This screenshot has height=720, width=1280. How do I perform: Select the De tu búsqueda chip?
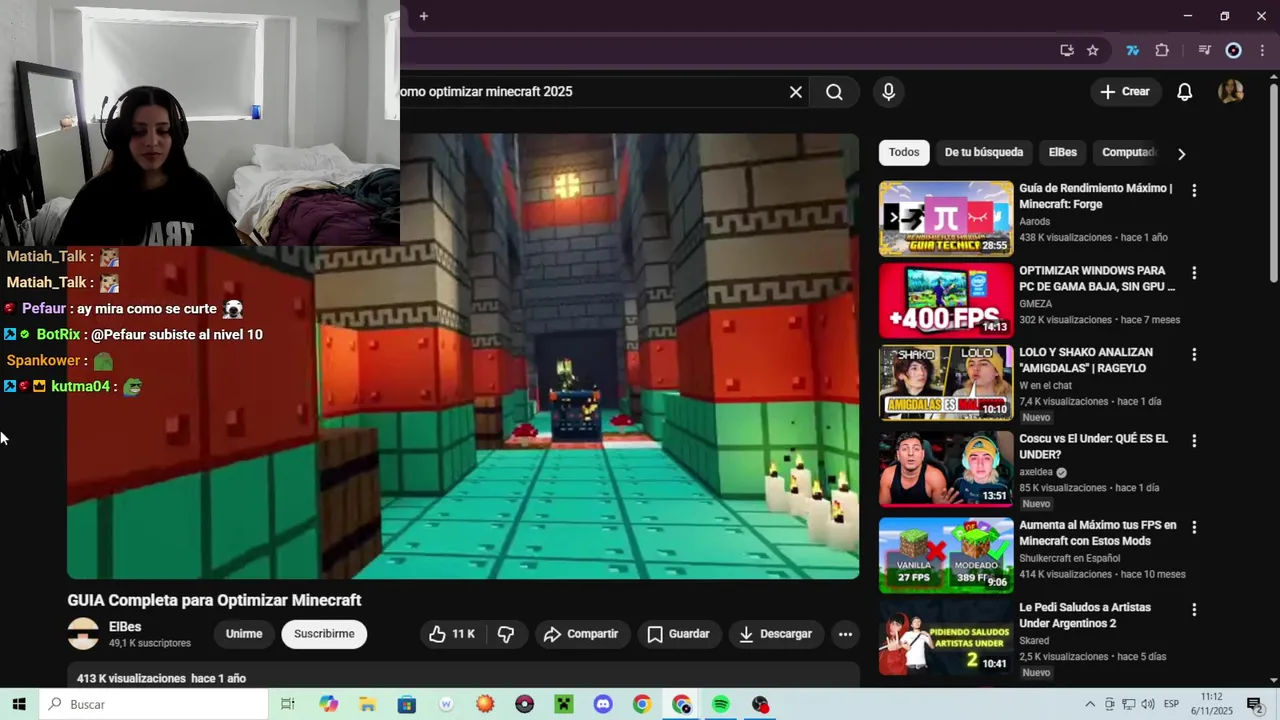984,152
